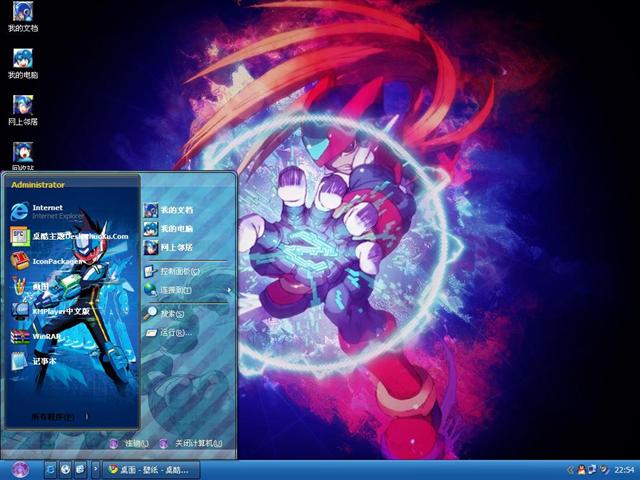
Task: Launch IconPackager from the start menu
Action: click(x=46, y=261)
